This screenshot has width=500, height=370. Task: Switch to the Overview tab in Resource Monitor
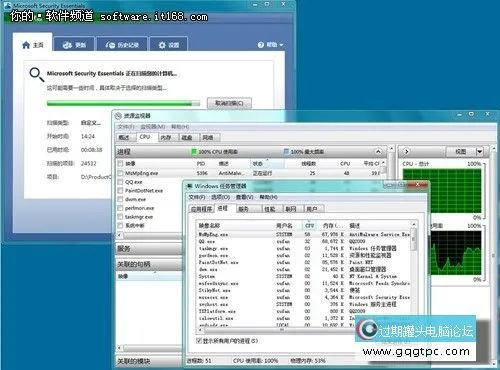click(126, 137)
